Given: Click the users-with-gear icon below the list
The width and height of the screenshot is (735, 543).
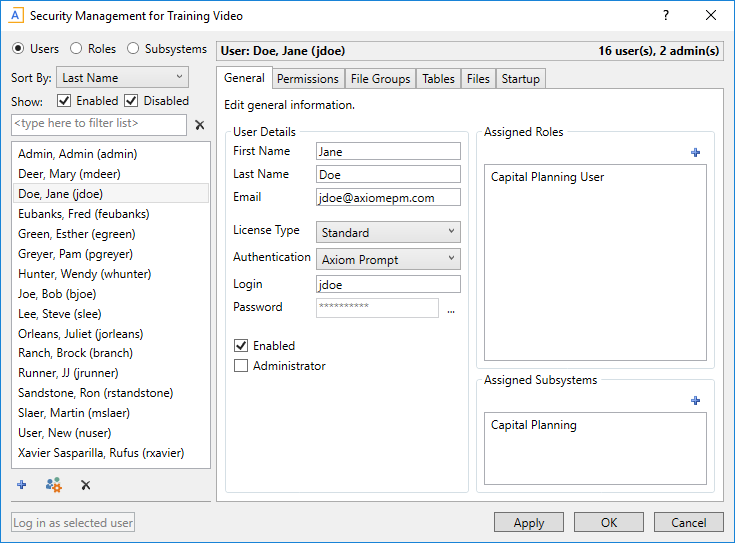Looking at the screenshot, I should pyautogui.click(x=53, y=485).
